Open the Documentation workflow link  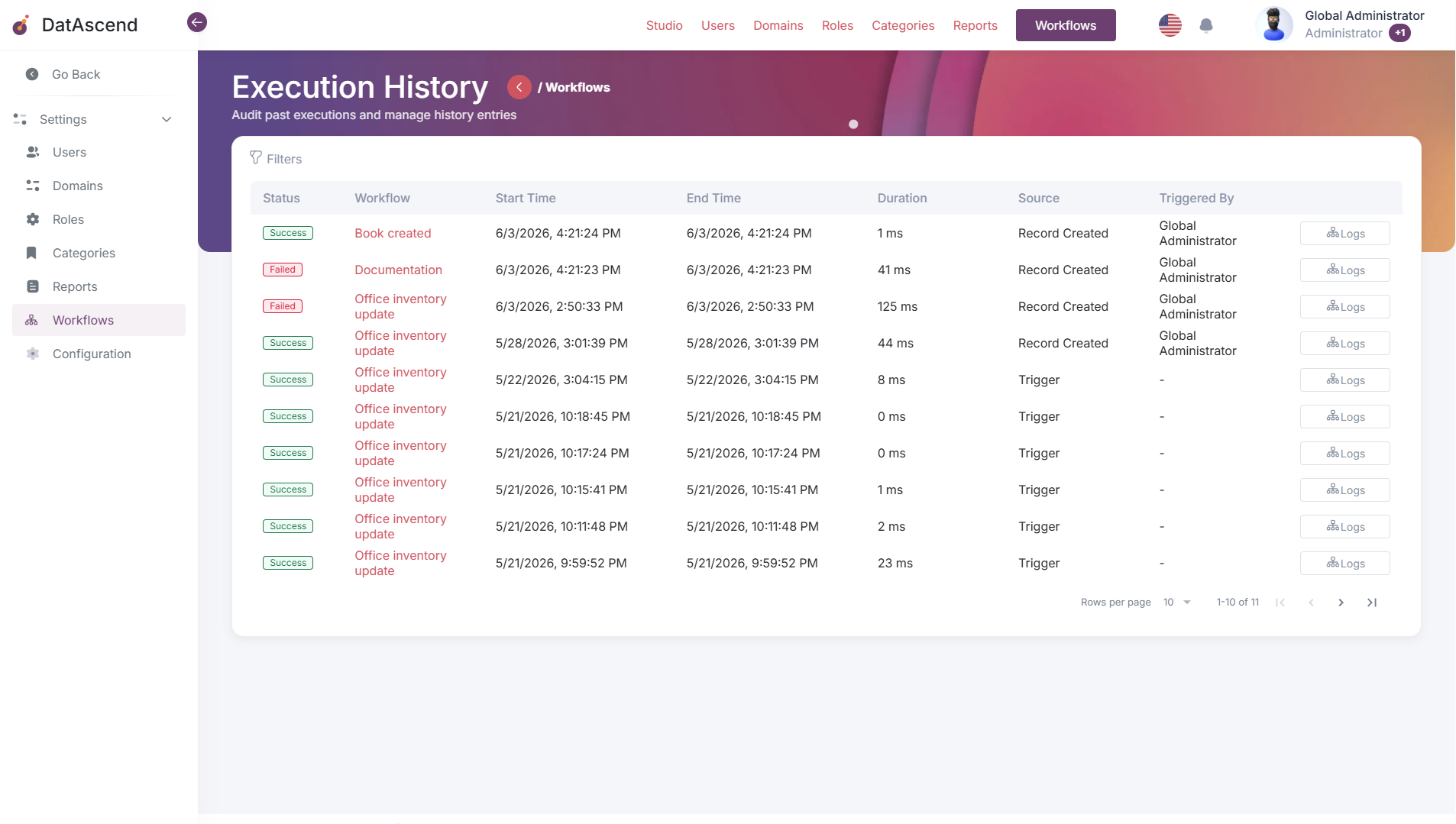pyautogui.click(x=398, y=270)
